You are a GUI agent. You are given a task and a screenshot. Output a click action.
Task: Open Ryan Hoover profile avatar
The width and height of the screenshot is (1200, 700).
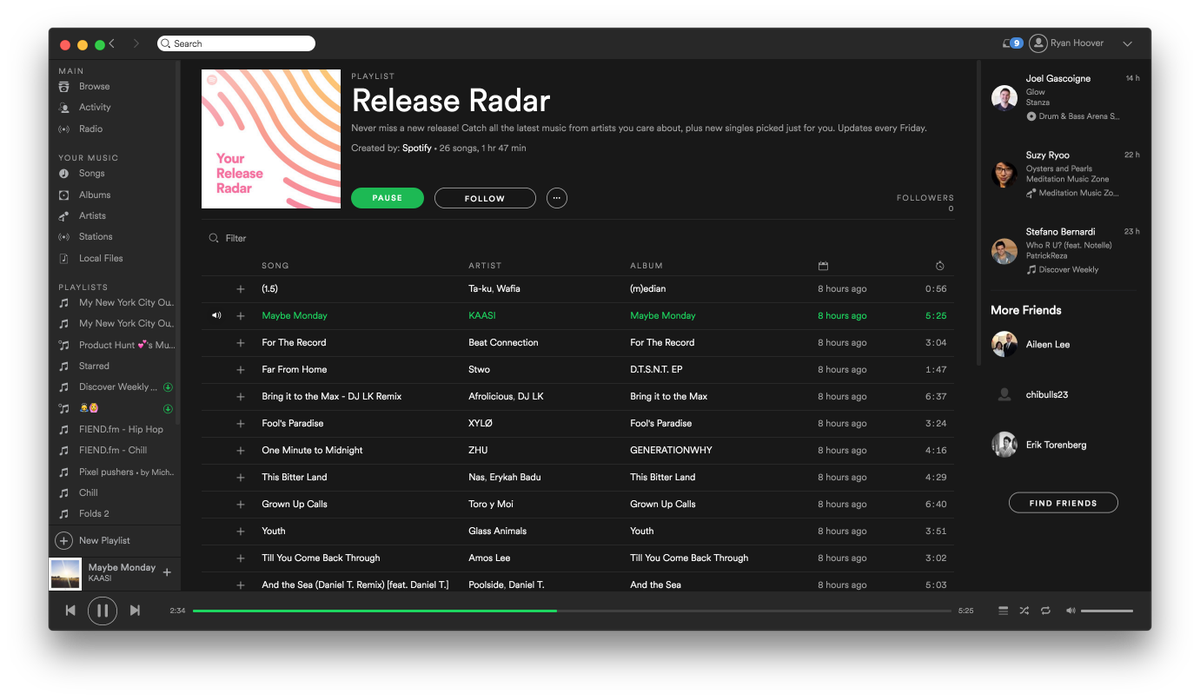coord(1038,43)
